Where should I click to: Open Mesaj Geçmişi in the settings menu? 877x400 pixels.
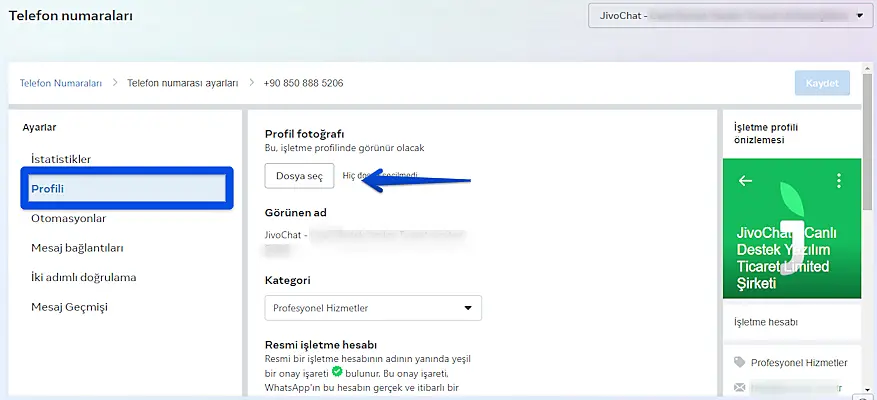(69, 307)
